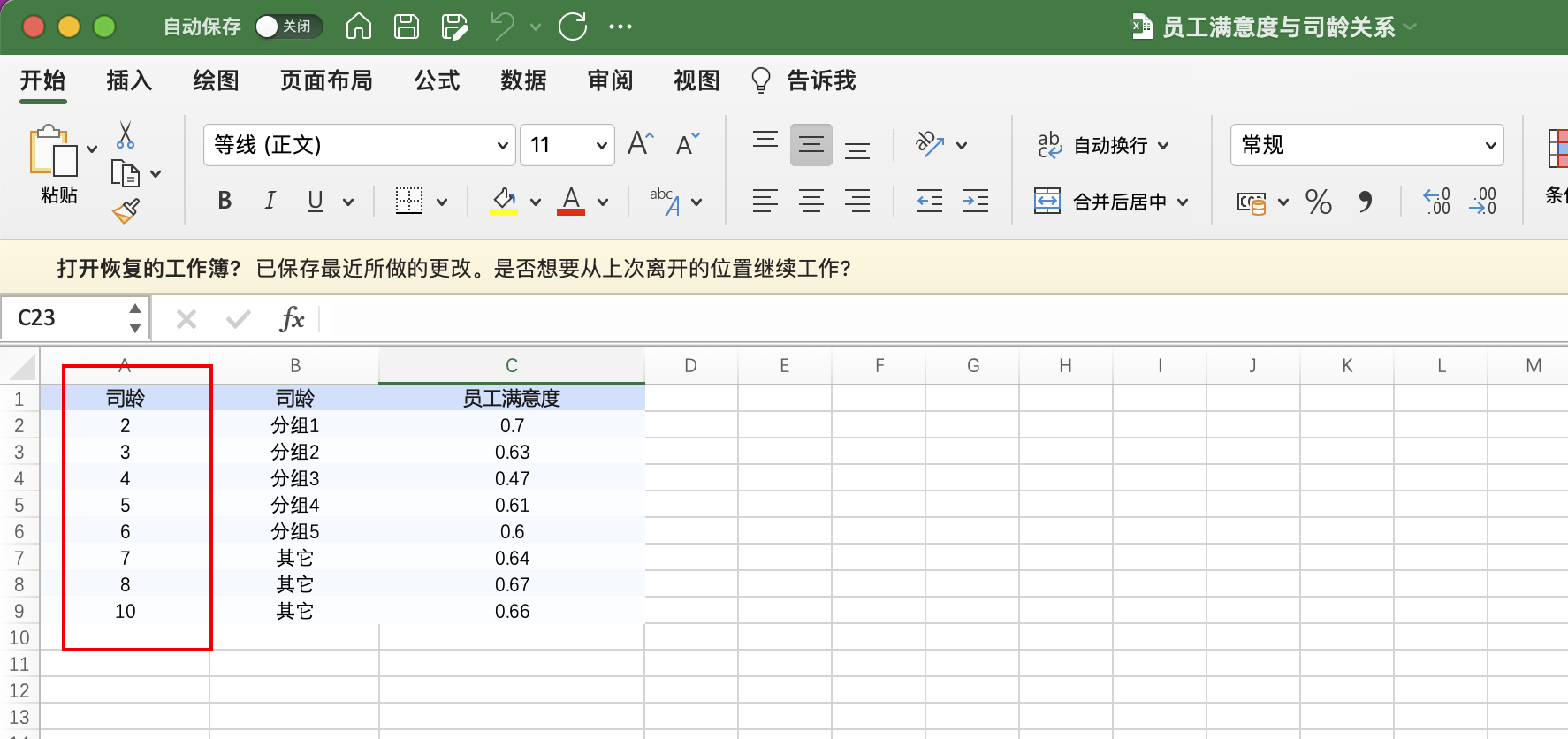Apply percent style format
1568x739 pixels.
click(x=1318, y=202)
